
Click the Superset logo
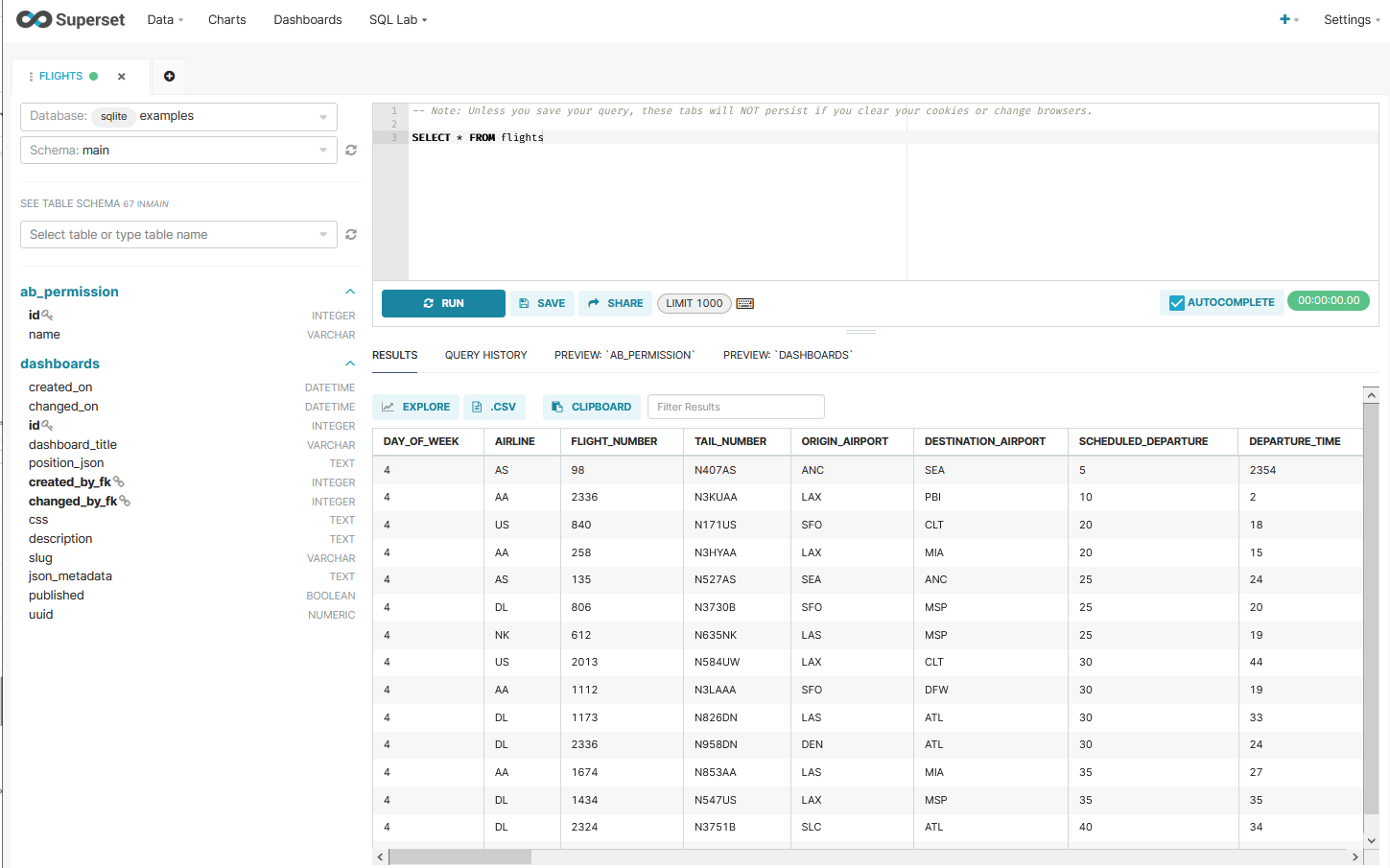[x=70, y=19]
